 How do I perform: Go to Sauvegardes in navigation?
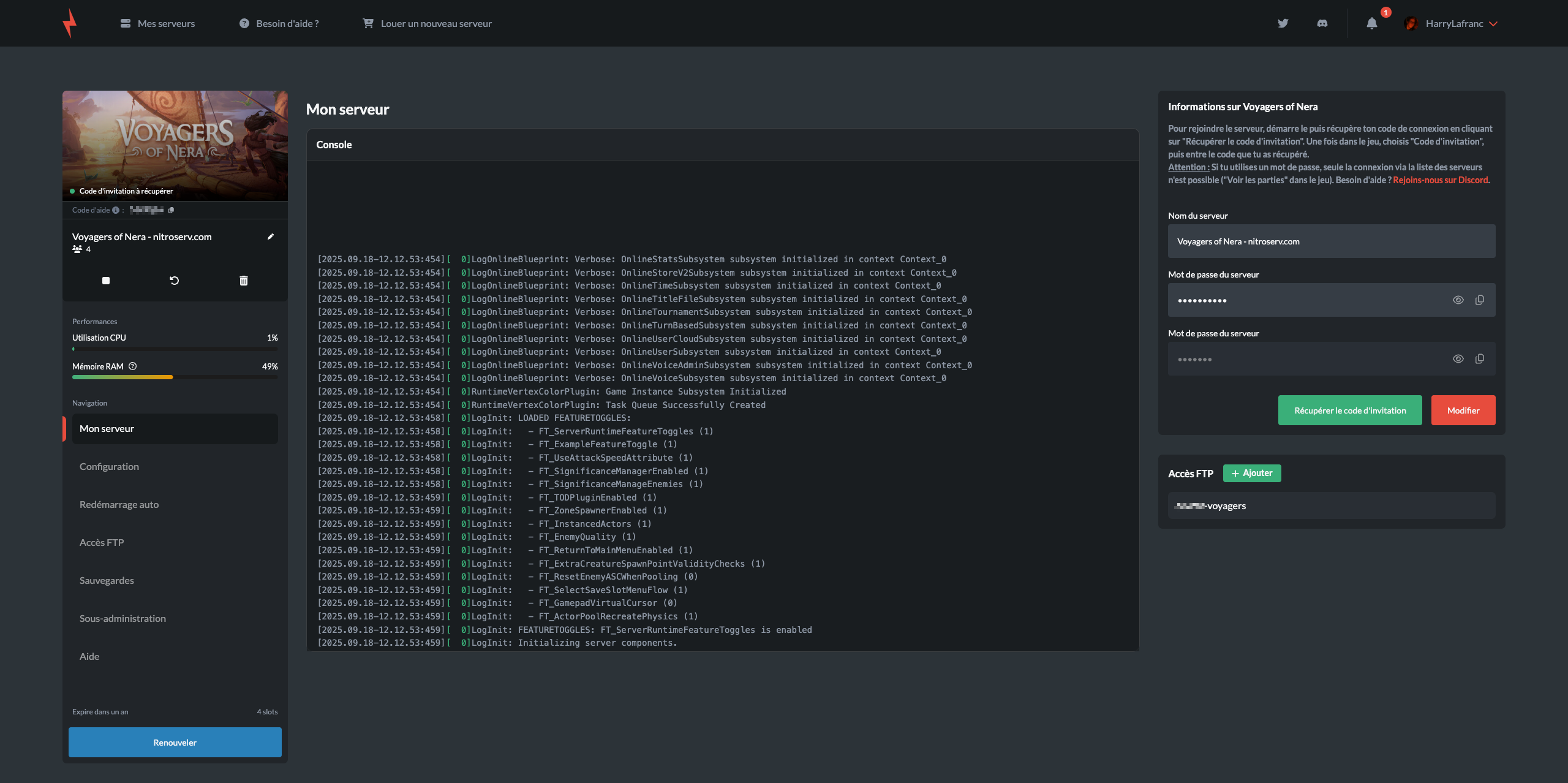107,581
